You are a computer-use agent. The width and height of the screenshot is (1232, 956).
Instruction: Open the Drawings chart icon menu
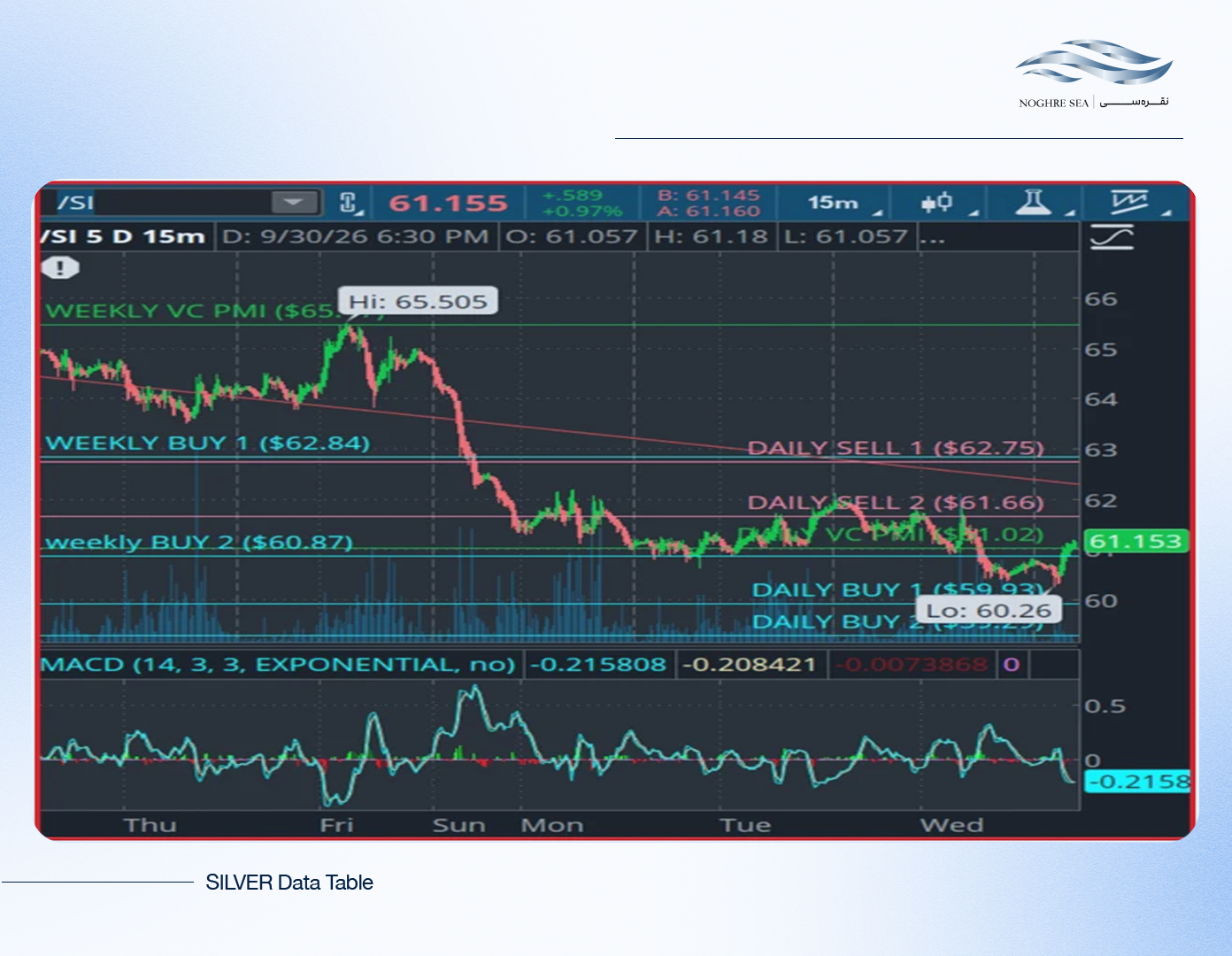pos(1129,203)
